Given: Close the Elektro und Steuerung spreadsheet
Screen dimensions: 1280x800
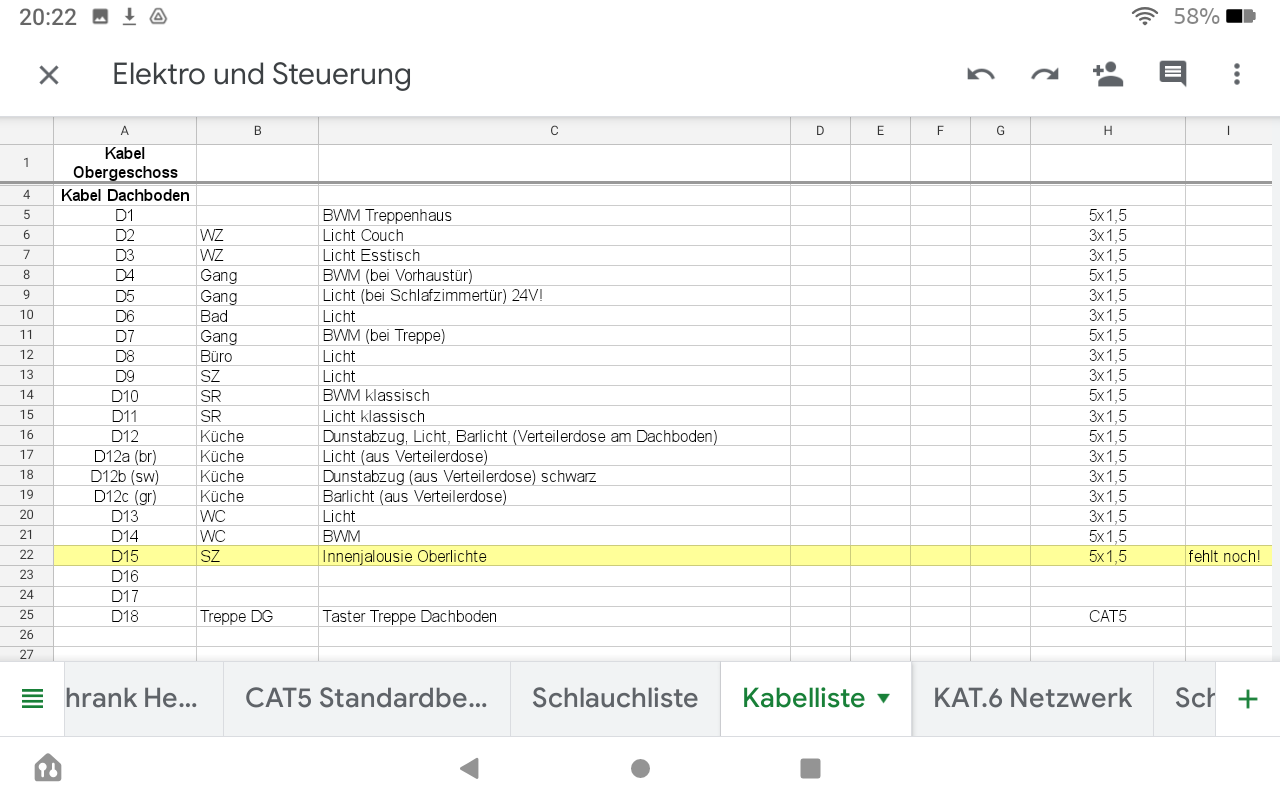Looking at the screenshot, I should (49, 75).
